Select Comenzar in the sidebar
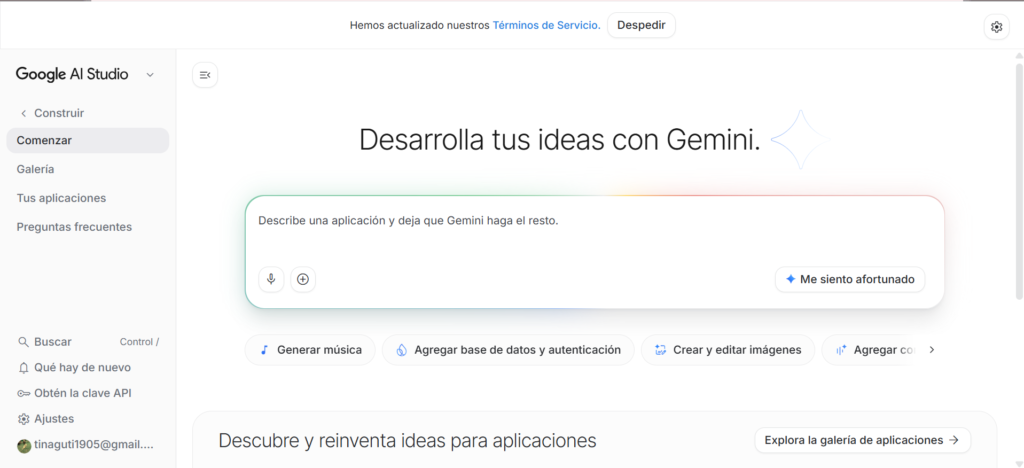This screenshot has height=468, width=1024. tap(88, 140)
